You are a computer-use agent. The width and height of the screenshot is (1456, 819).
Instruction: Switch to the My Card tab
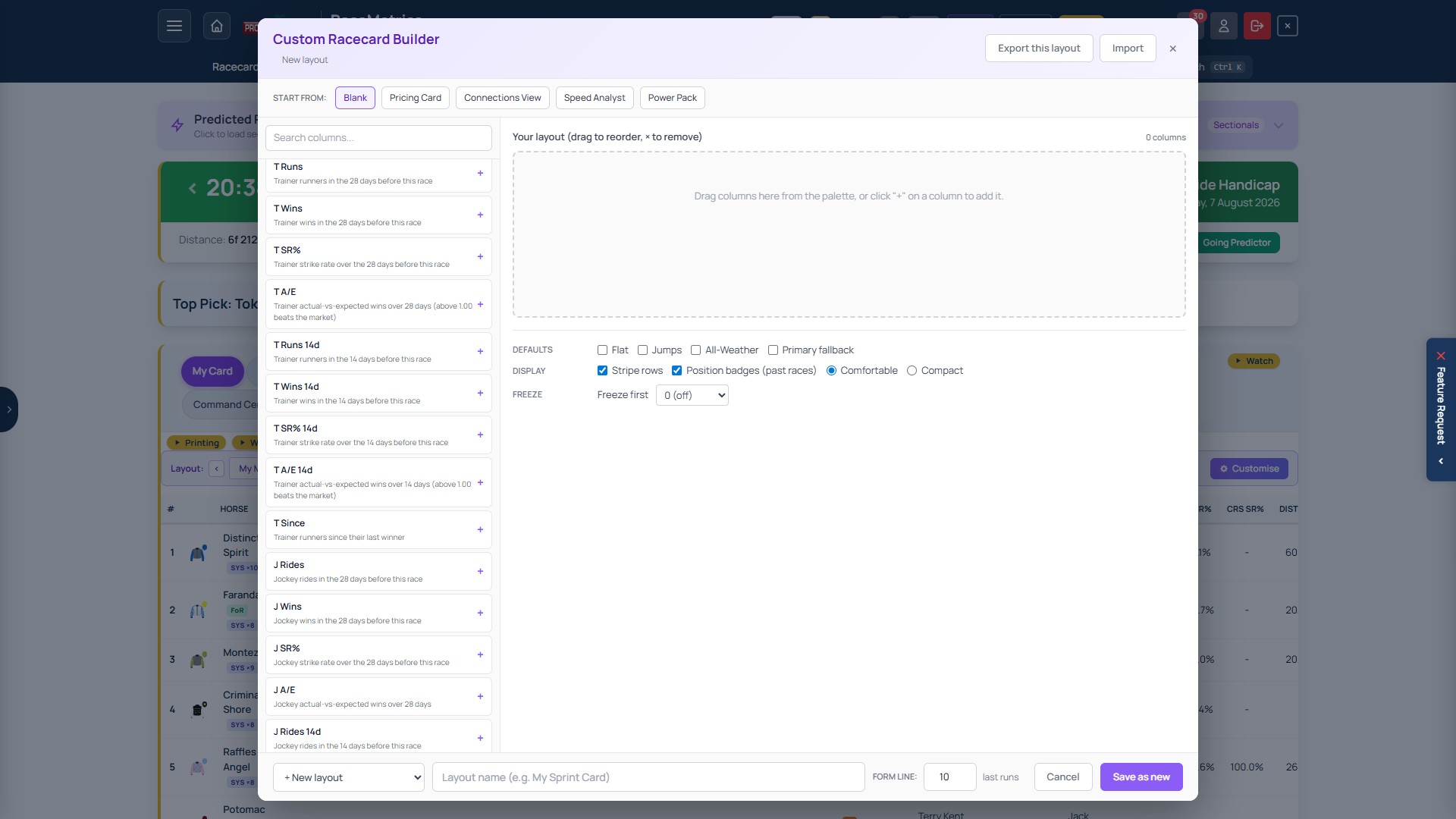coord(212,372)
